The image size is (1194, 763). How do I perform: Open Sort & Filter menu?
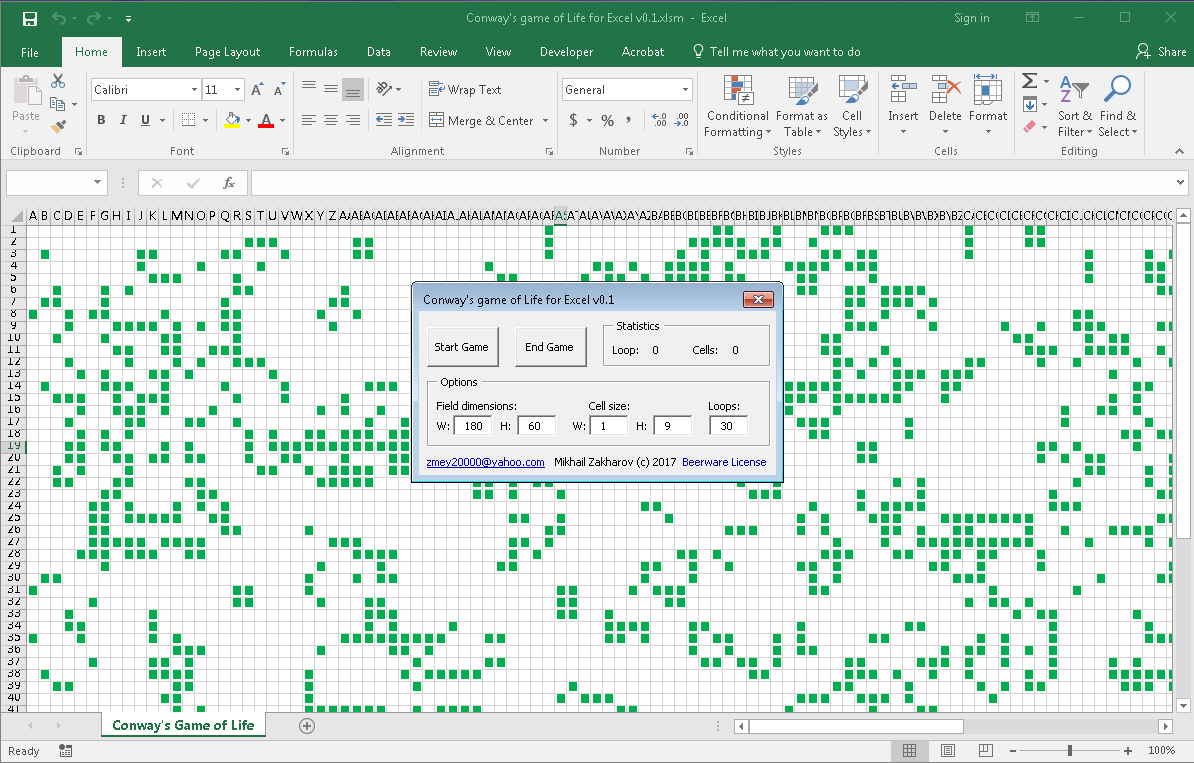click(x=1074, y=107)
